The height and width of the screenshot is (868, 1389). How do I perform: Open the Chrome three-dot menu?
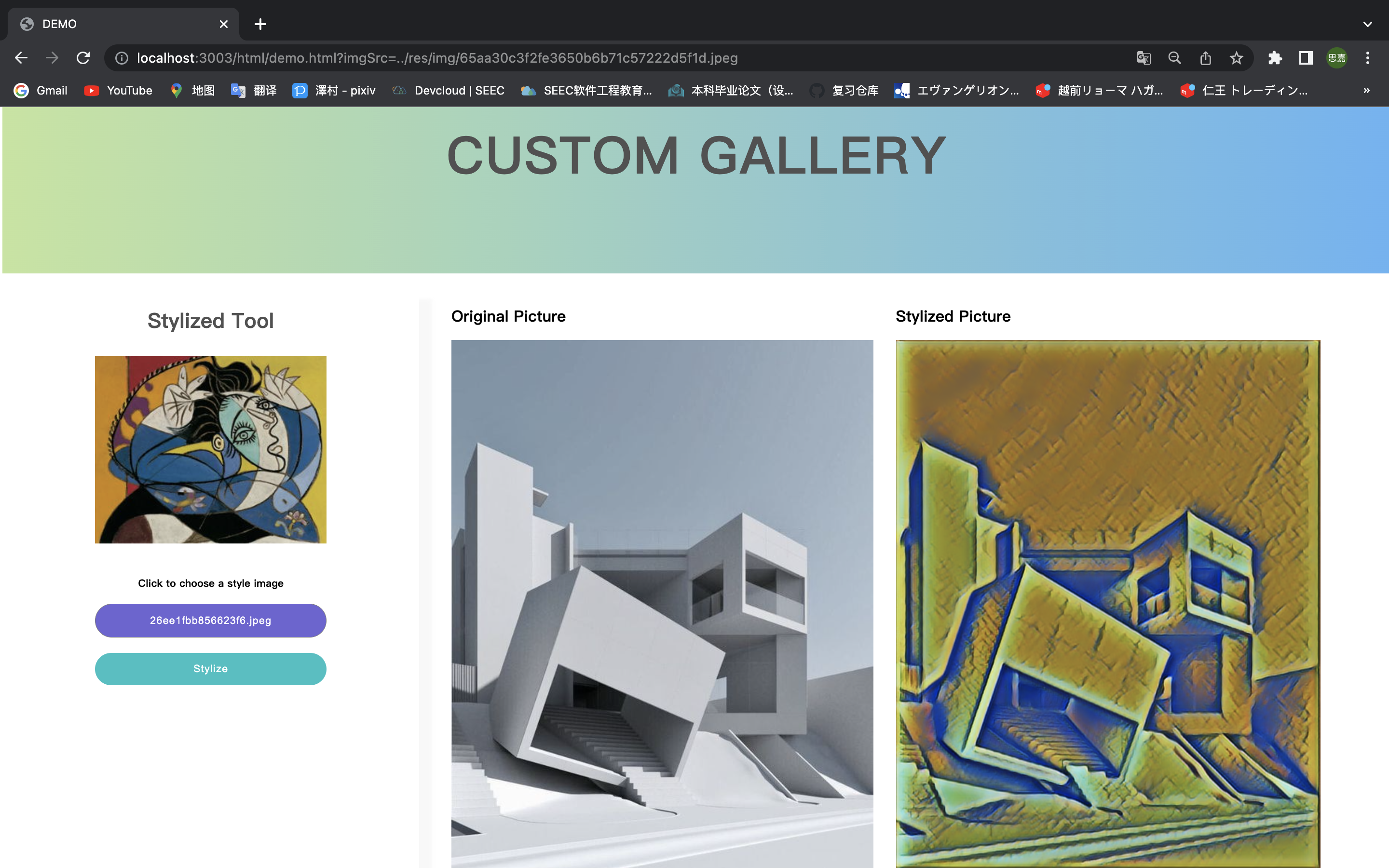(1368, 58)
